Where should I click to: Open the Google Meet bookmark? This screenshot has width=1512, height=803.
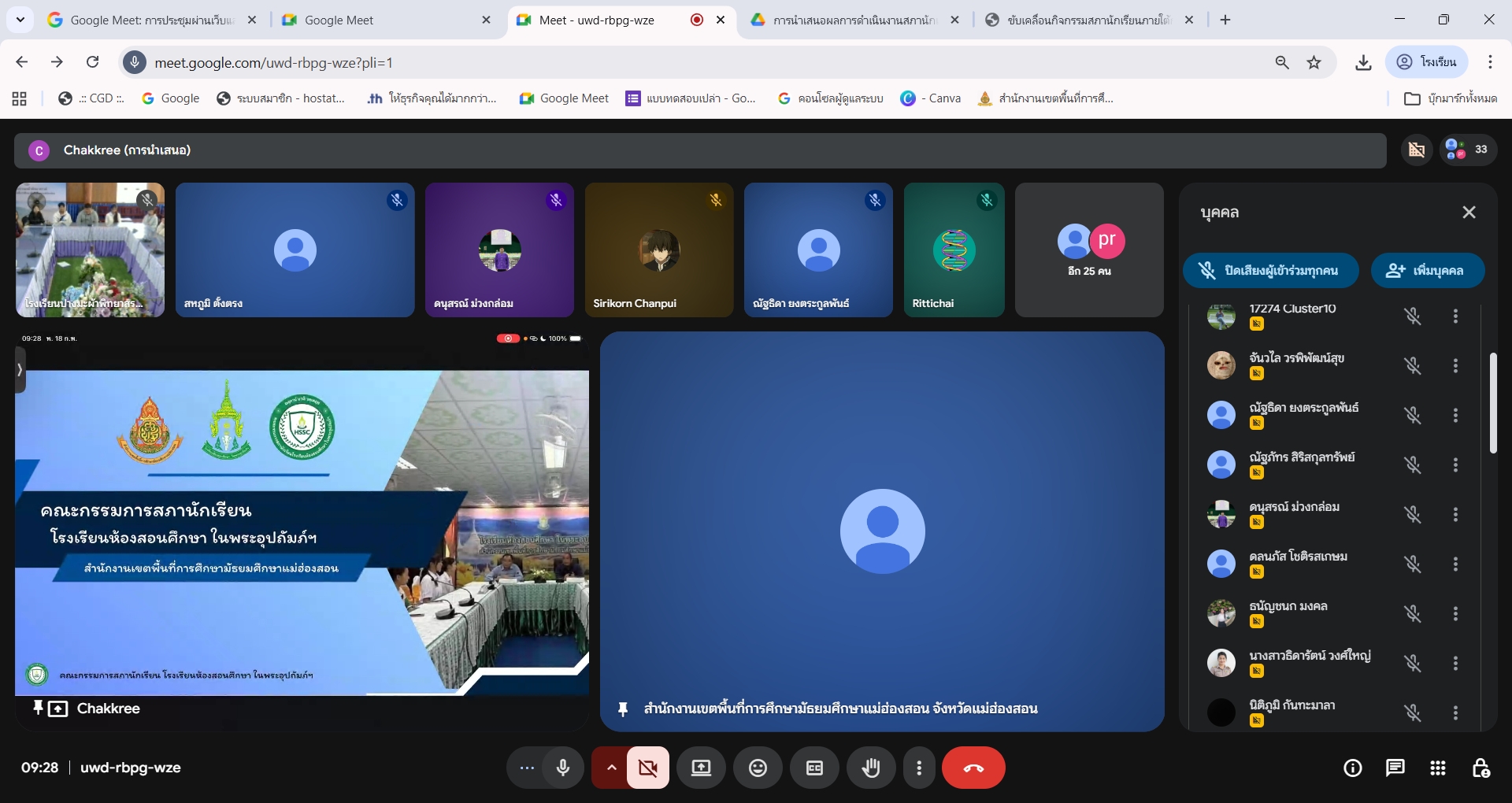pyautogui.click(x=564, y=98)
